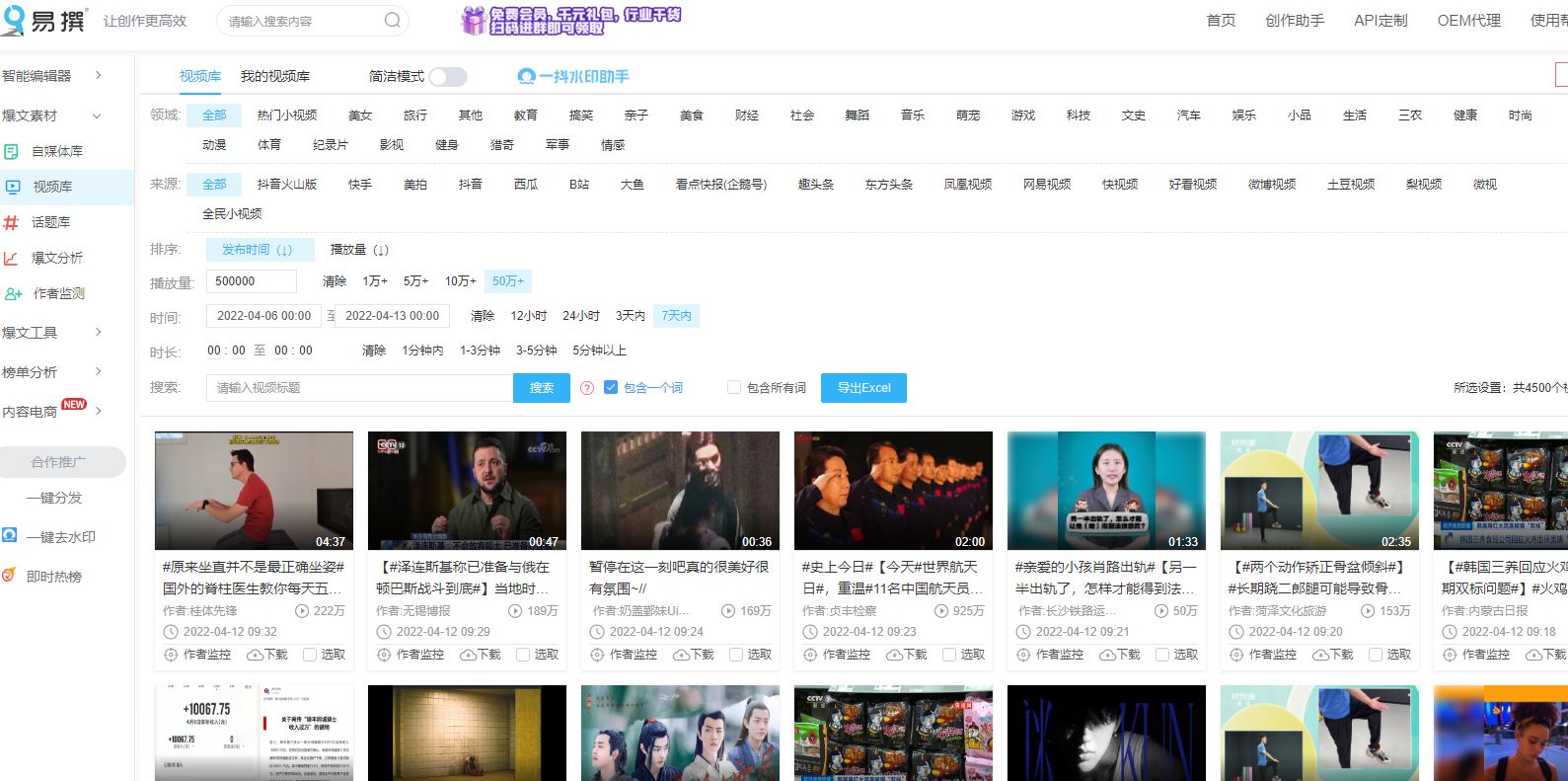Image resolution: width=1568 pixels, height=781 pixels.
Task: Open the 自媒体库 sidebar icon
Action: coord(11,151)
